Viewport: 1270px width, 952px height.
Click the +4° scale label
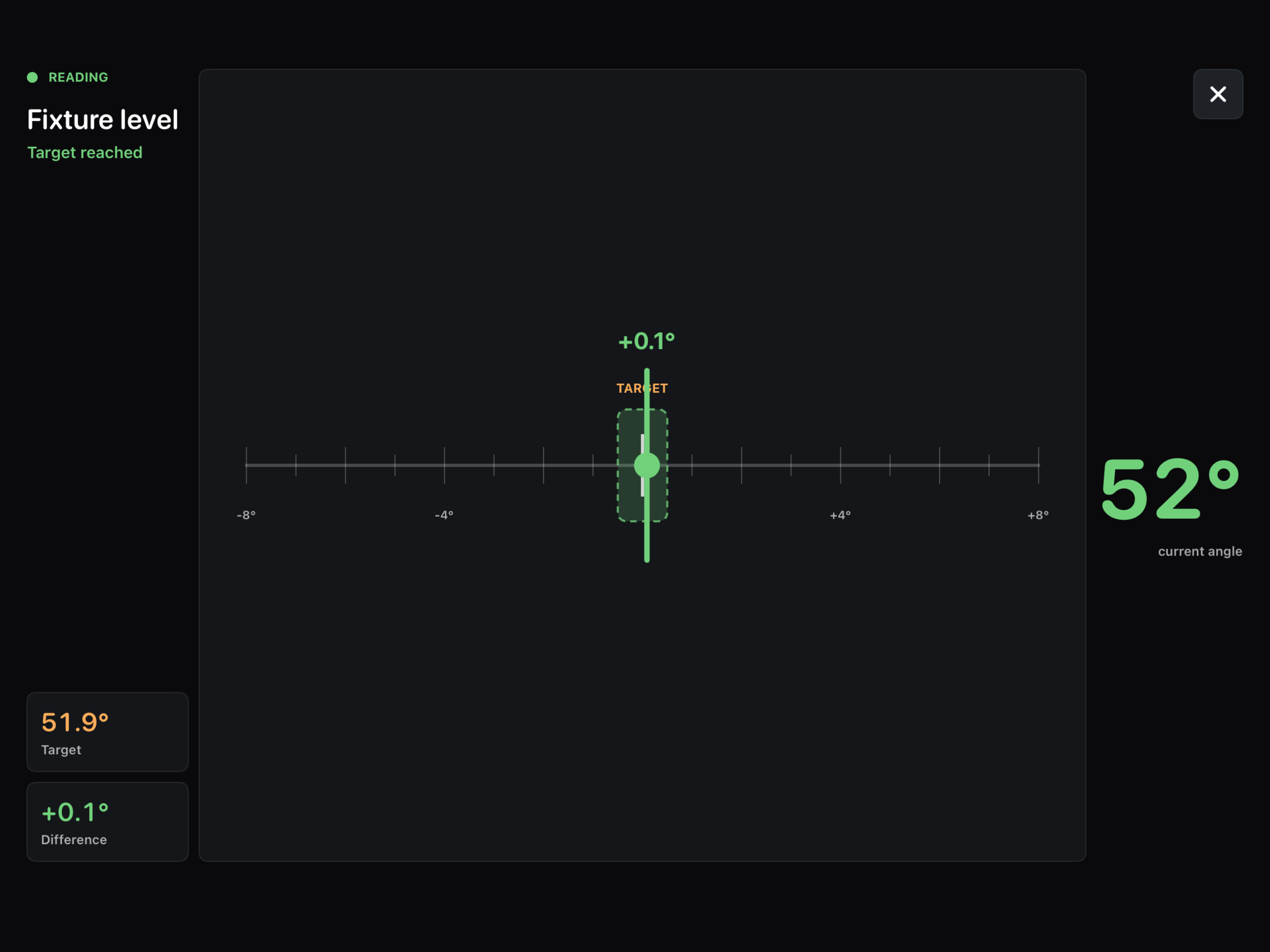coord(840,515)
